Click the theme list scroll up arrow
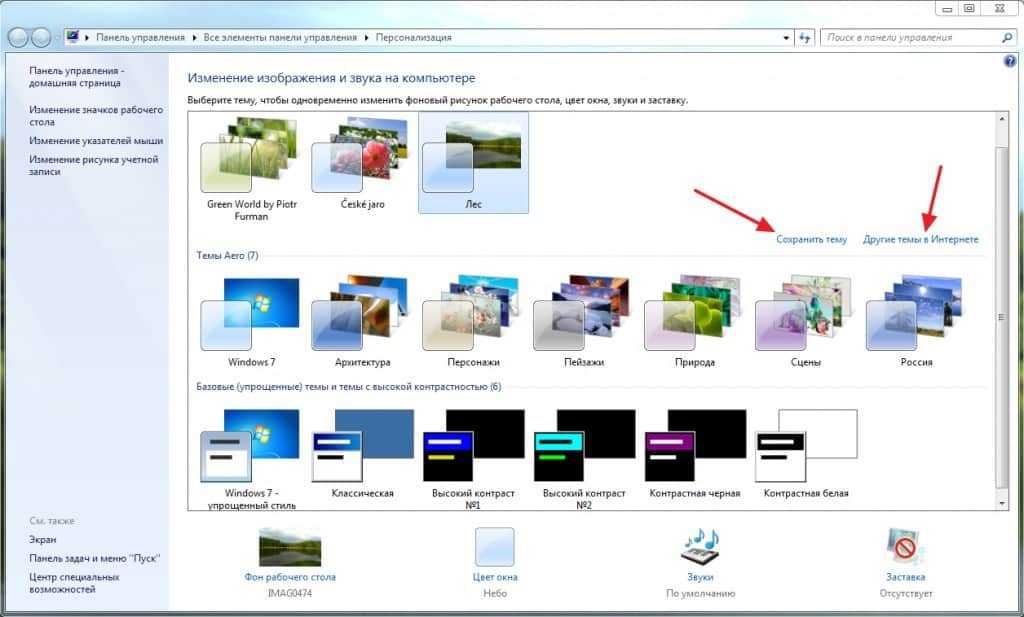 1002,119
